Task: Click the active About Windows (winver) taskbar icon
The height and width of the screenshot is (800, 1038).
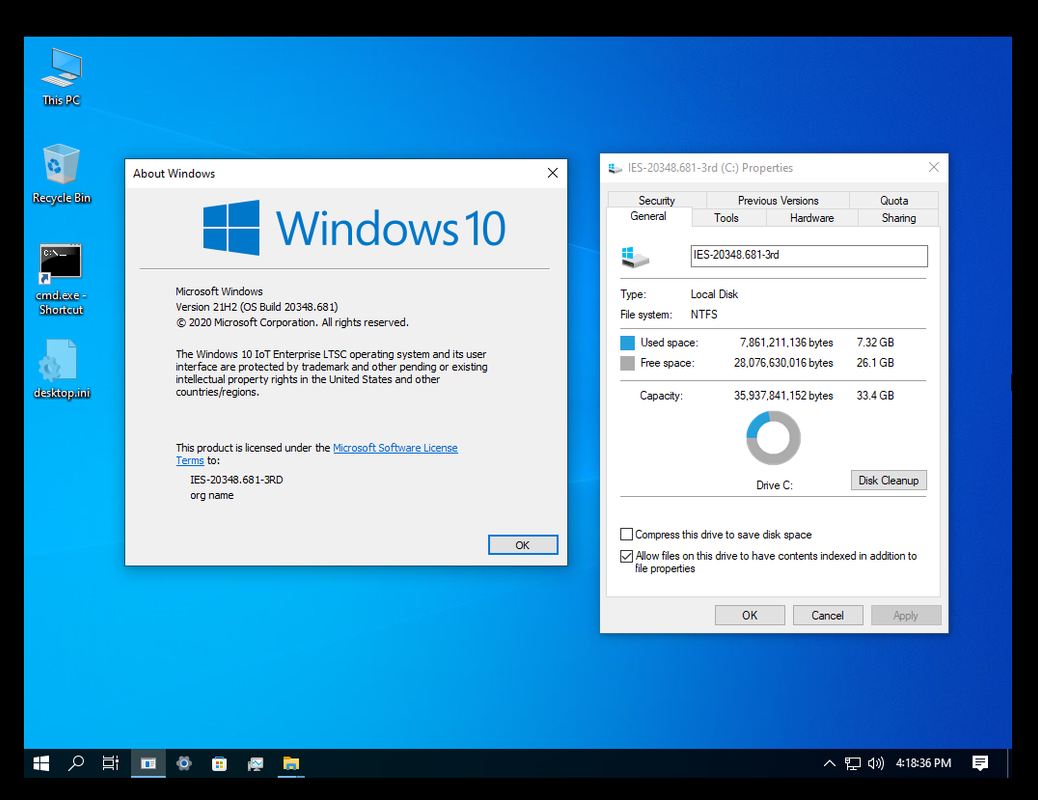Action: tap(148, 764)
